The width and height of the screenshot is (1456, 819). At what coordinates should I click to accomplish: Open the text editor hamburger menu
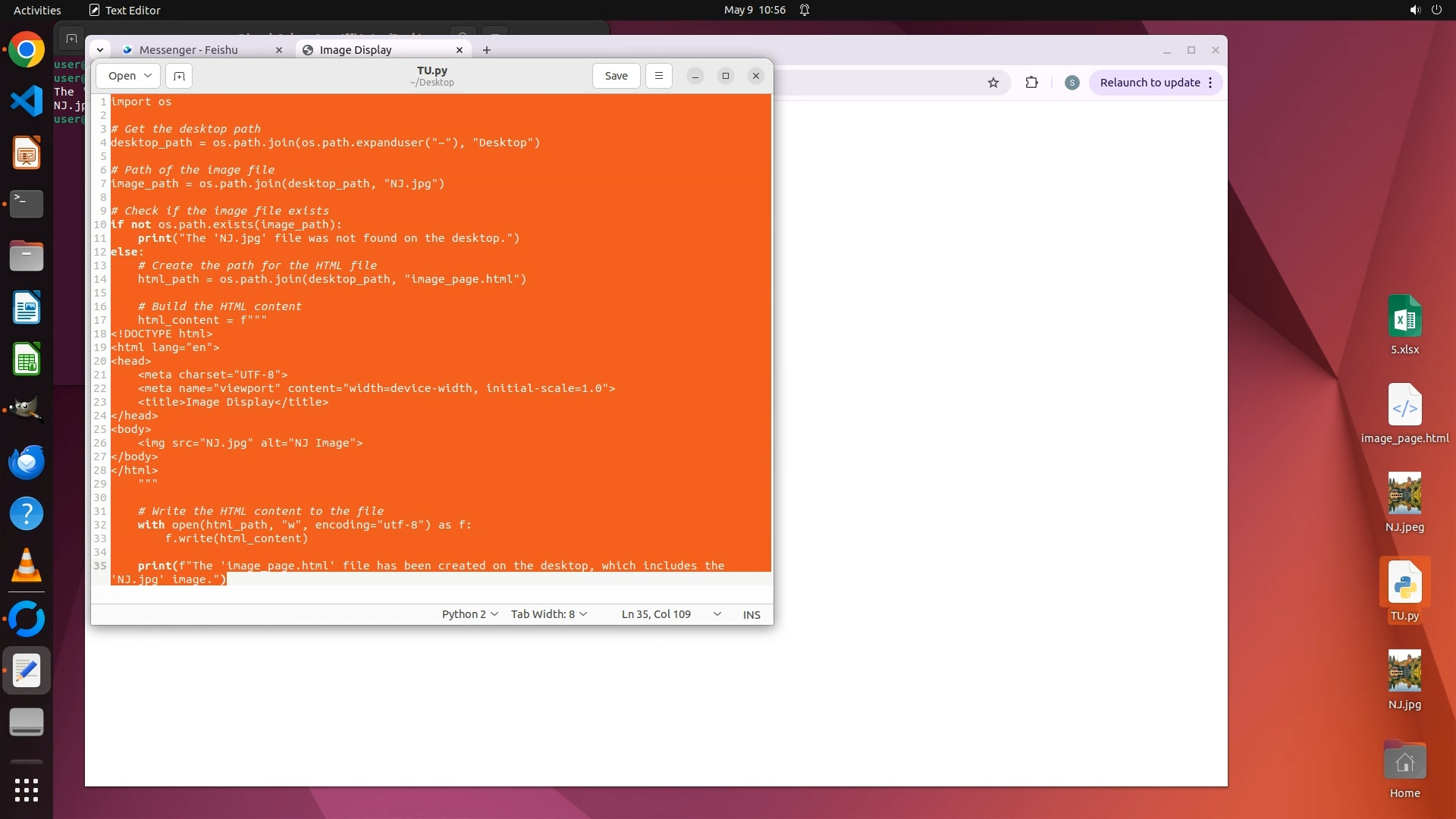[658, 76]
